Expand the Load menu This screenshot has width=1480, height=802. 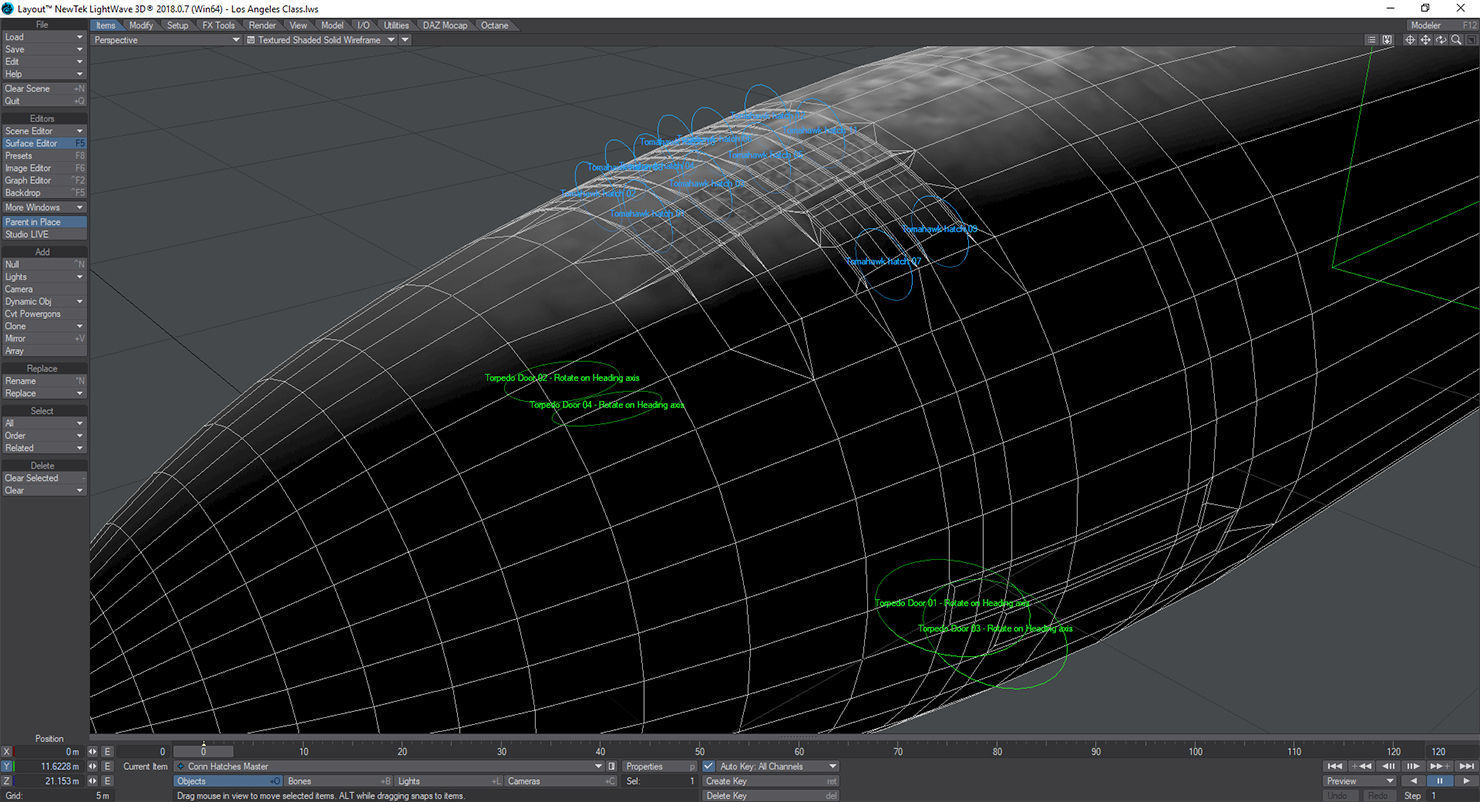44,37
